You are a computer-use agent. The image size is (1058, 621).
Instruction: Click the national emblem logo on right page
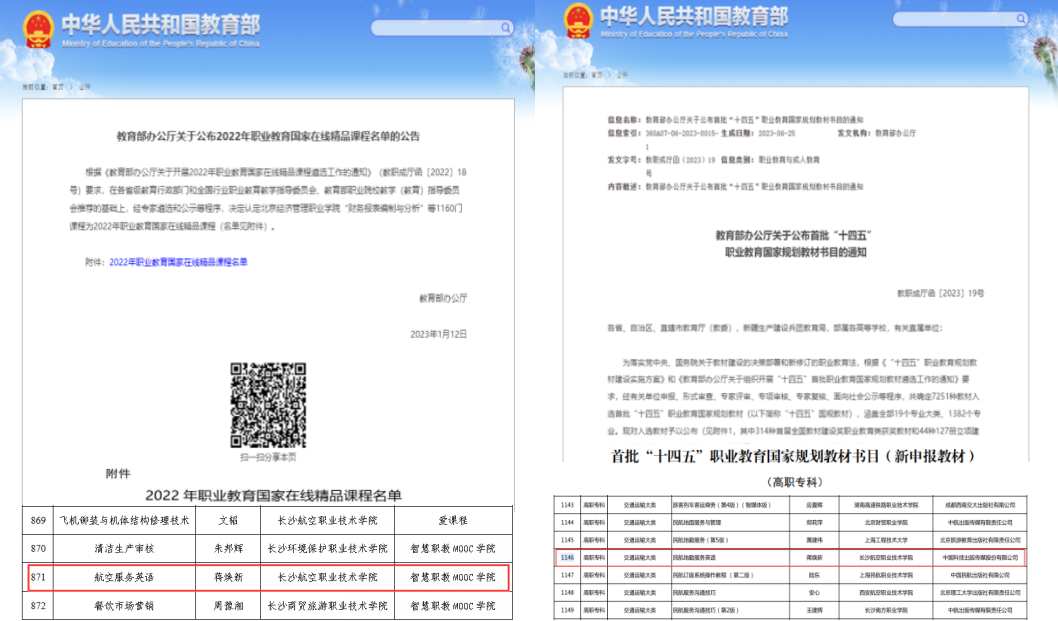578,21
